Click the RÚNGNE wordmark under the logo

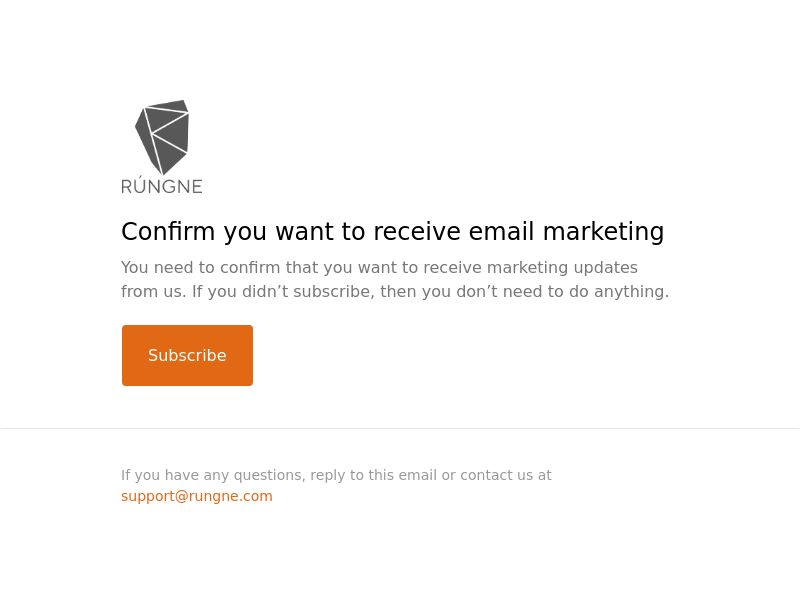[x=162, y=185]
